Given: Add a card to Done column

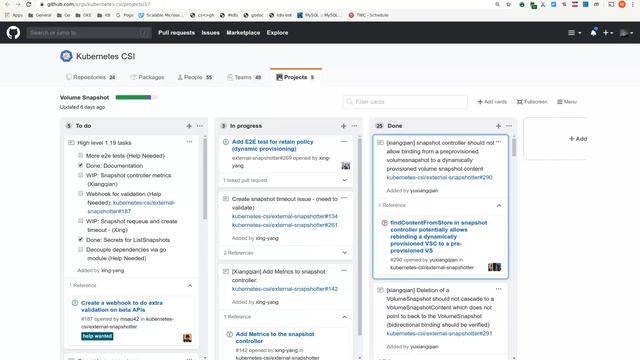Looking at the screenshot, I should coord(498,126).
